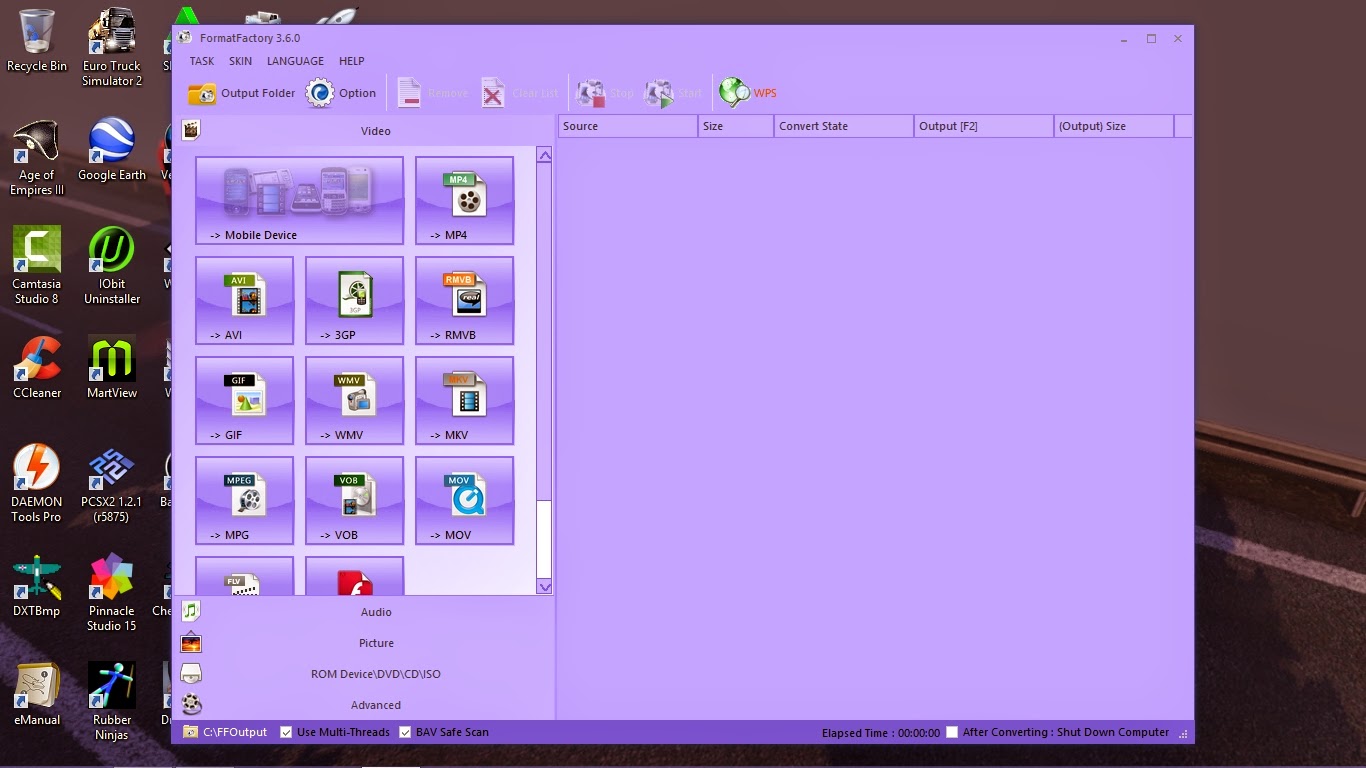Click the MartView desktop icon
This screenshot has width=1366, height=768.
tap(112, 367)
